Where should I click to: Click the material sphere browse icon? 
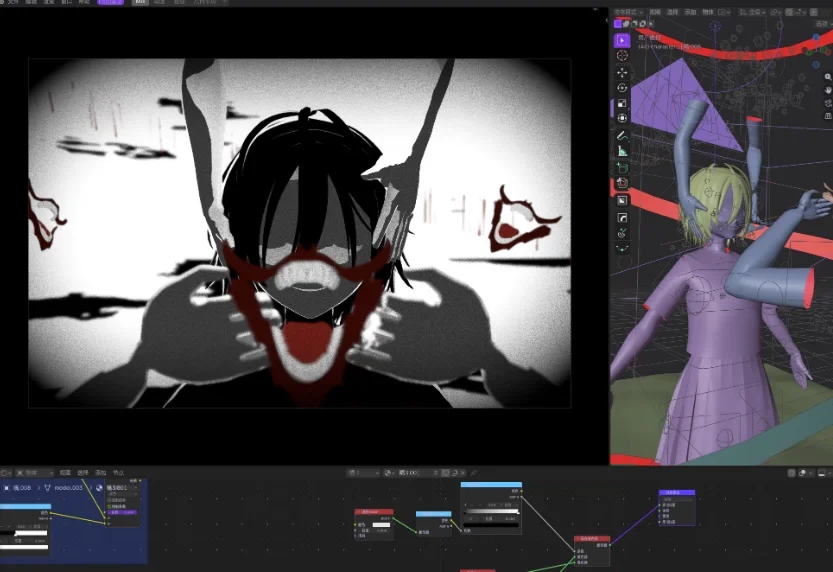pyautogui.click(x=388, y=473)
